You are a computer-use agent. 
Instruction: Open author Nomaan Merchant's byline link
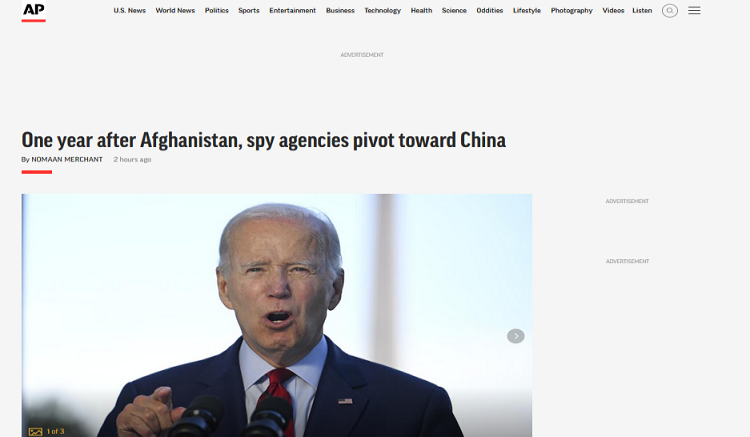coord(67,159)
